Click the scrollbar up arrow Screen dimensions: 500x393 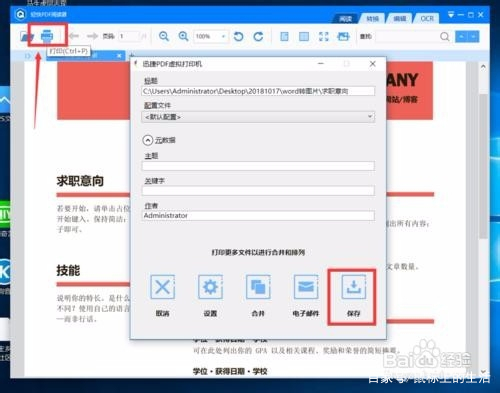pos(483,67)
